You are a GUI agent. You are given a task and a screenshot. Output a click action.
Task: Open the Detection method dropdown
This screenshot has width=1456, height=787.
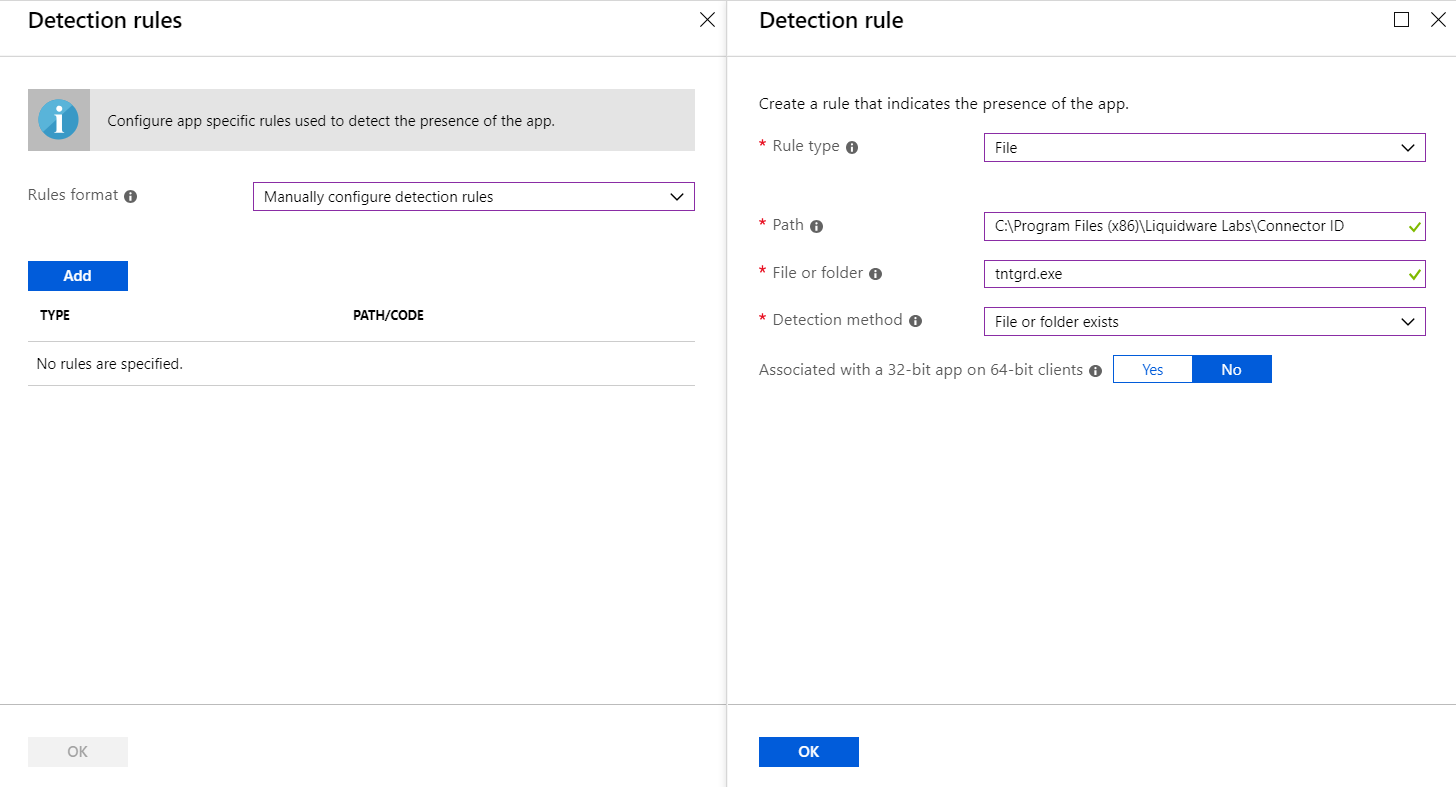1204,322
